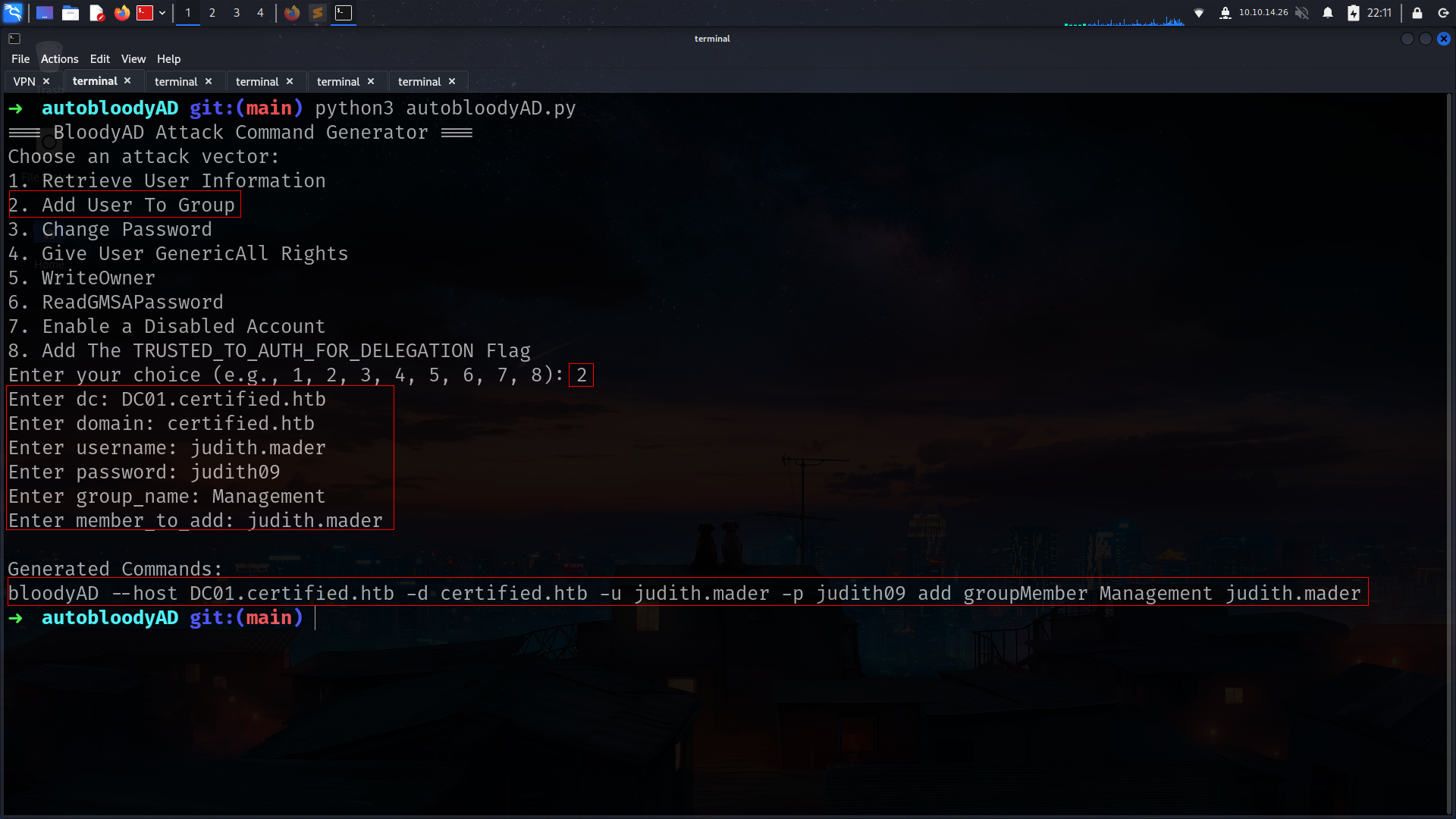Open the Kali applications menu
The image size is (1456, 819).
pos(13,13)
